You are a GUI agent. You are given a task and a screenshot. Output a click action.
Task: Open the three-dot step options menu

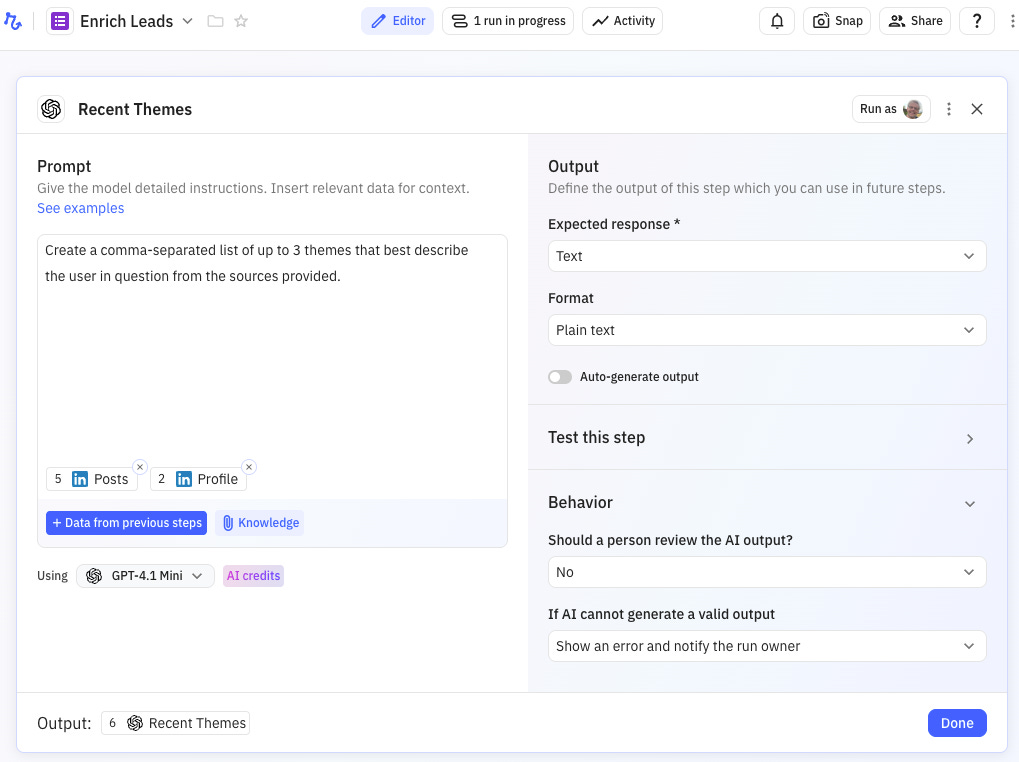[x=949, y=109]
